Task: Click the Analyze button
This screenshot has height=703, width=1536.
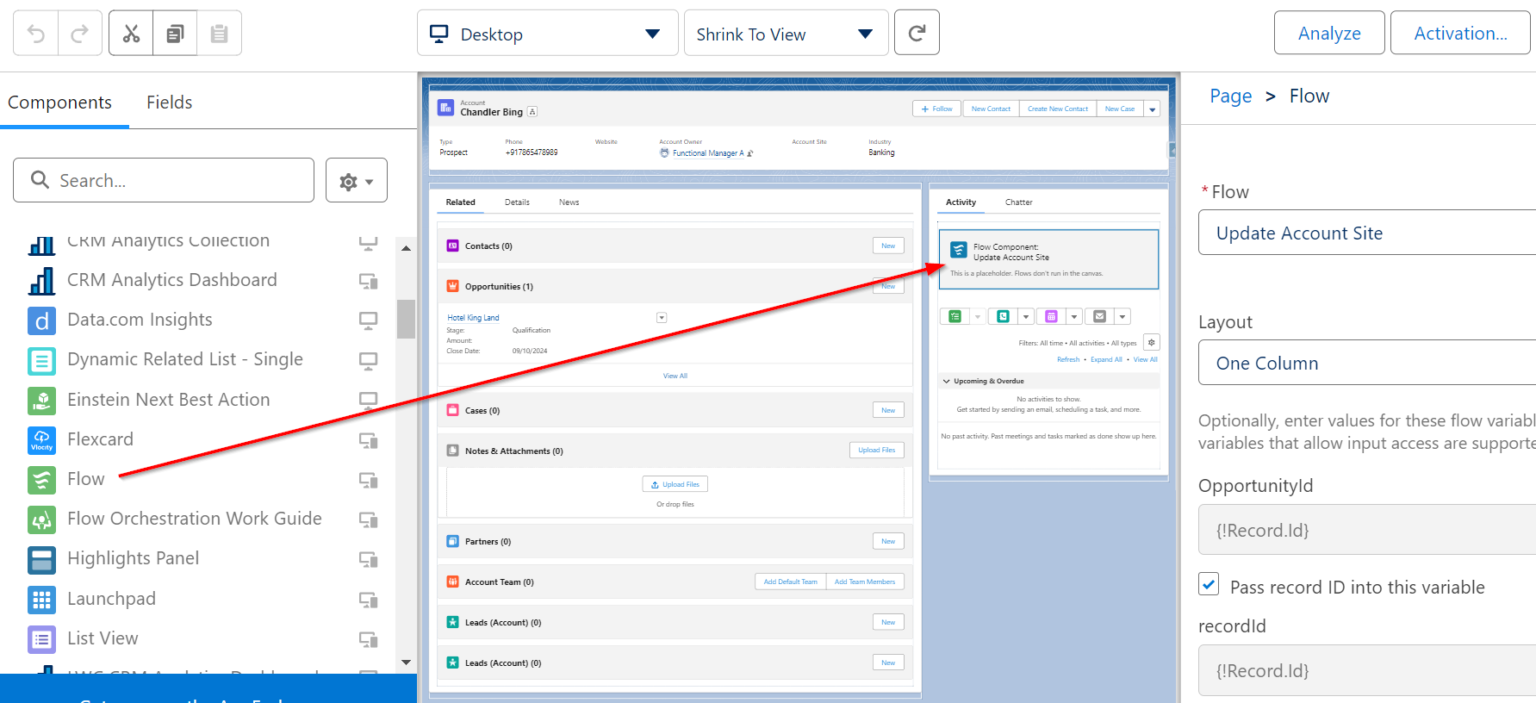Action: coord(1328,33)
